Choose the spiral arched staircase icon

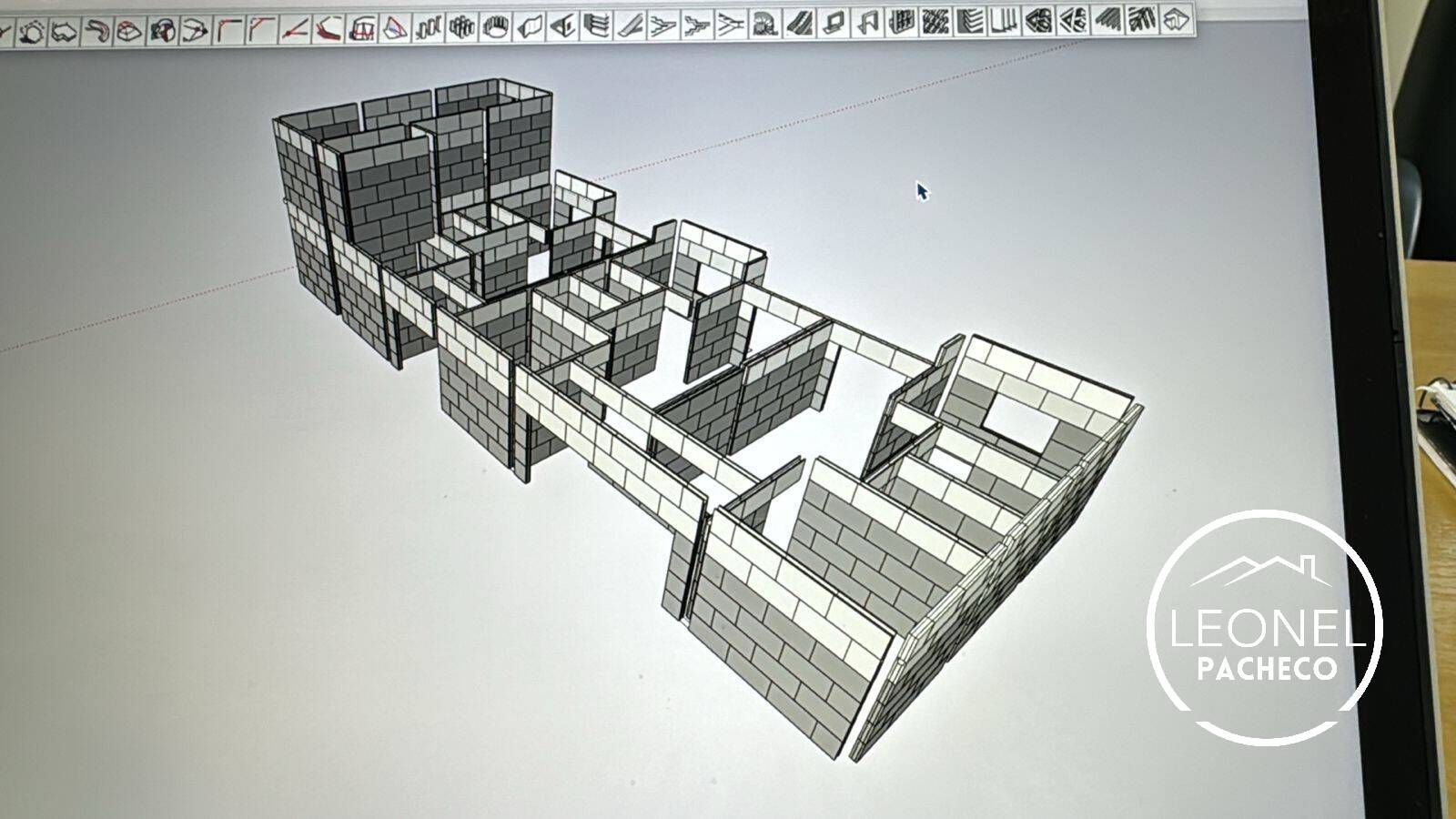764,24
